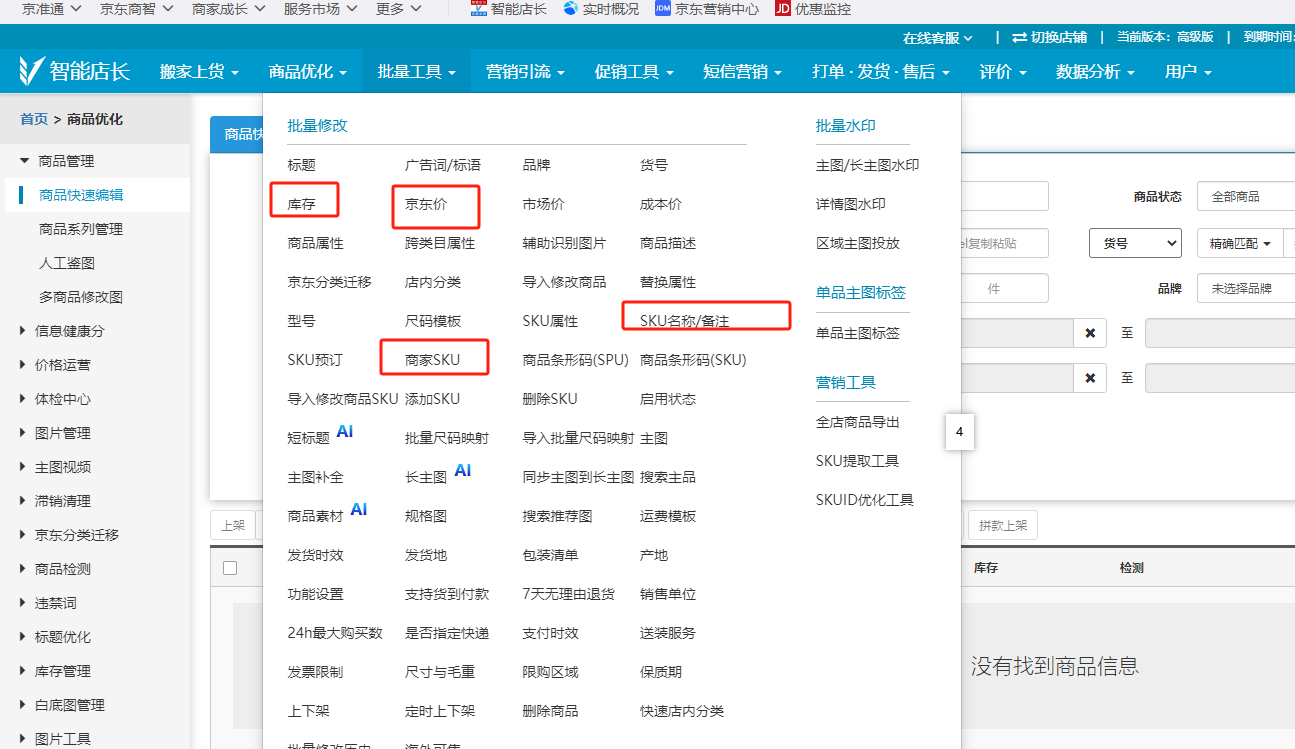Clear the first date range with X

(x=1090, y=333)
